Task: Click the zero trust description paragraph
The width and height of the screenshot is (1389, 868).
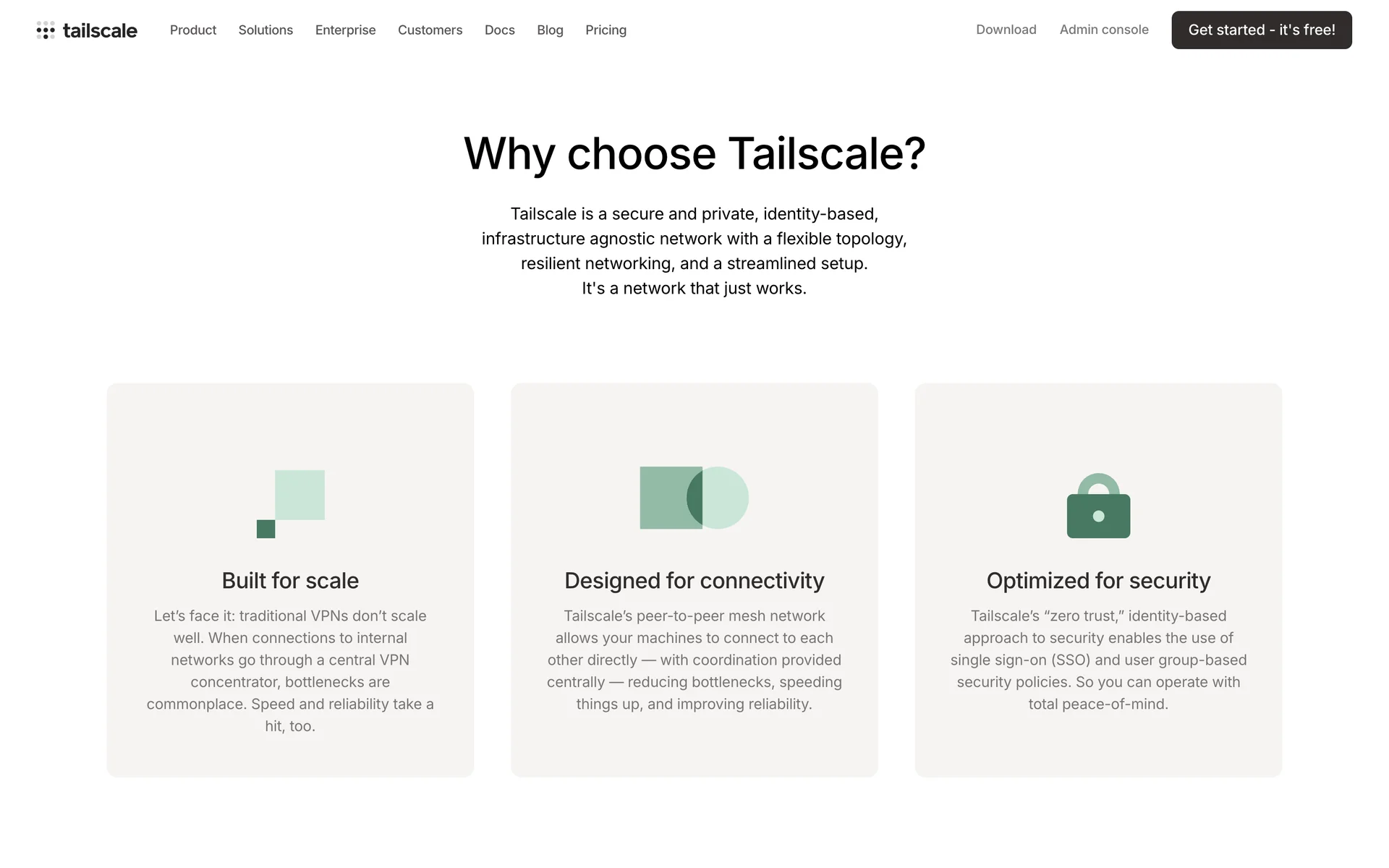Action: tap(1098, 660)
